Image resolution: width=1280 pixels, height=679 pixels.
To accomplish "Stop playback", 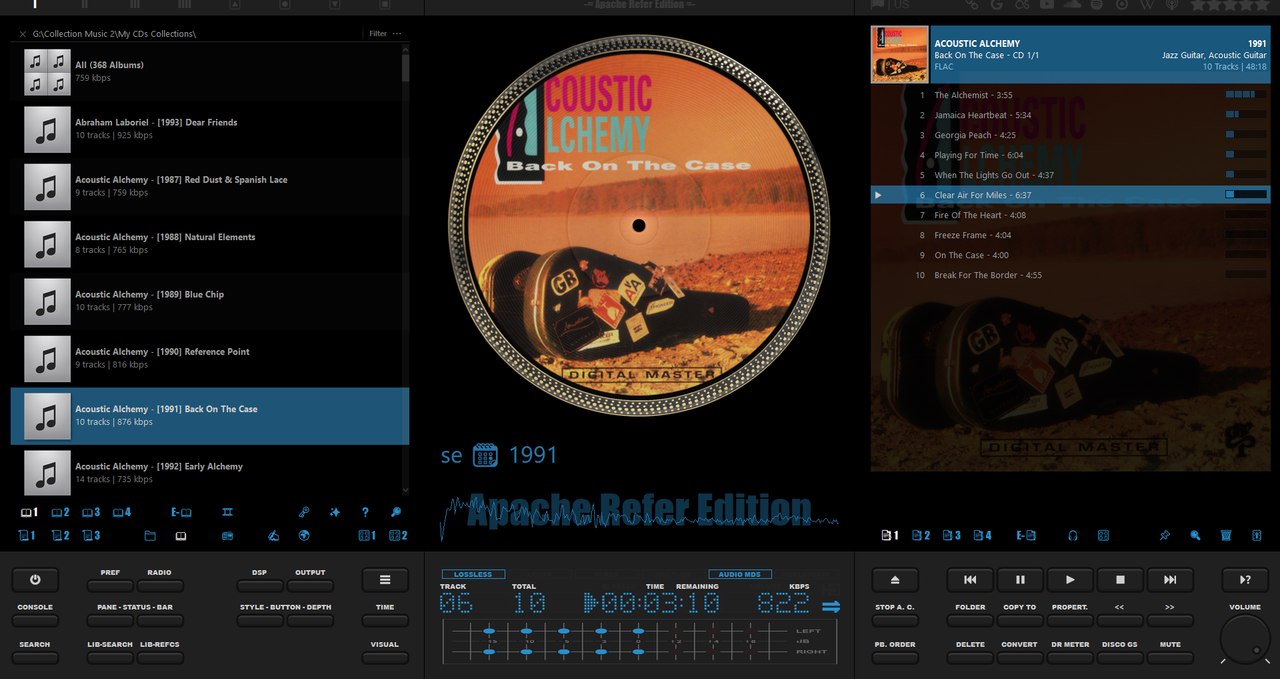I will [1120, 579].
